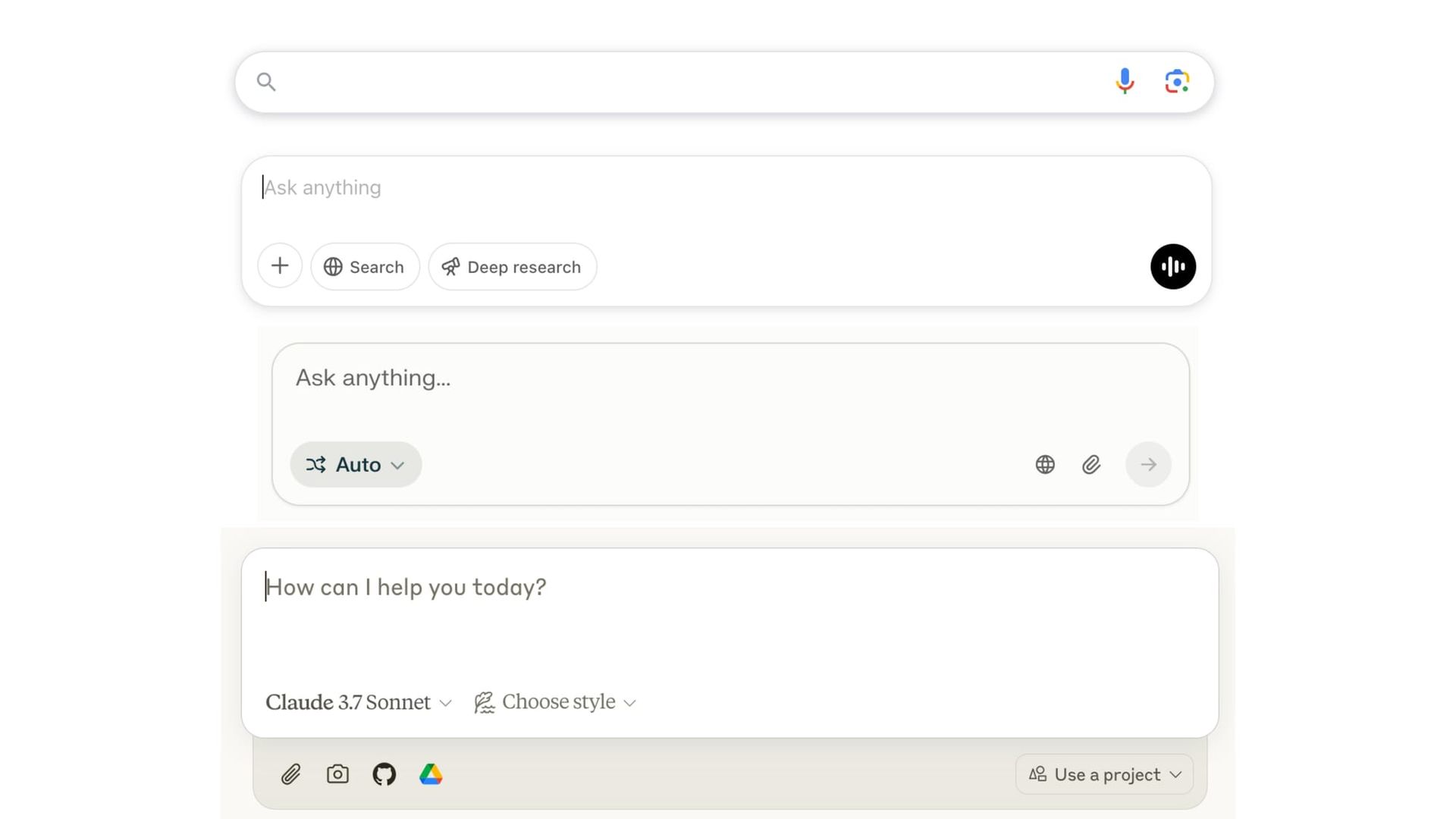Image resolution: width=1456 pixels, height=819 pixels.
Task: Toggle the Search option in ChatGPT box
Action: pos(365,267)
